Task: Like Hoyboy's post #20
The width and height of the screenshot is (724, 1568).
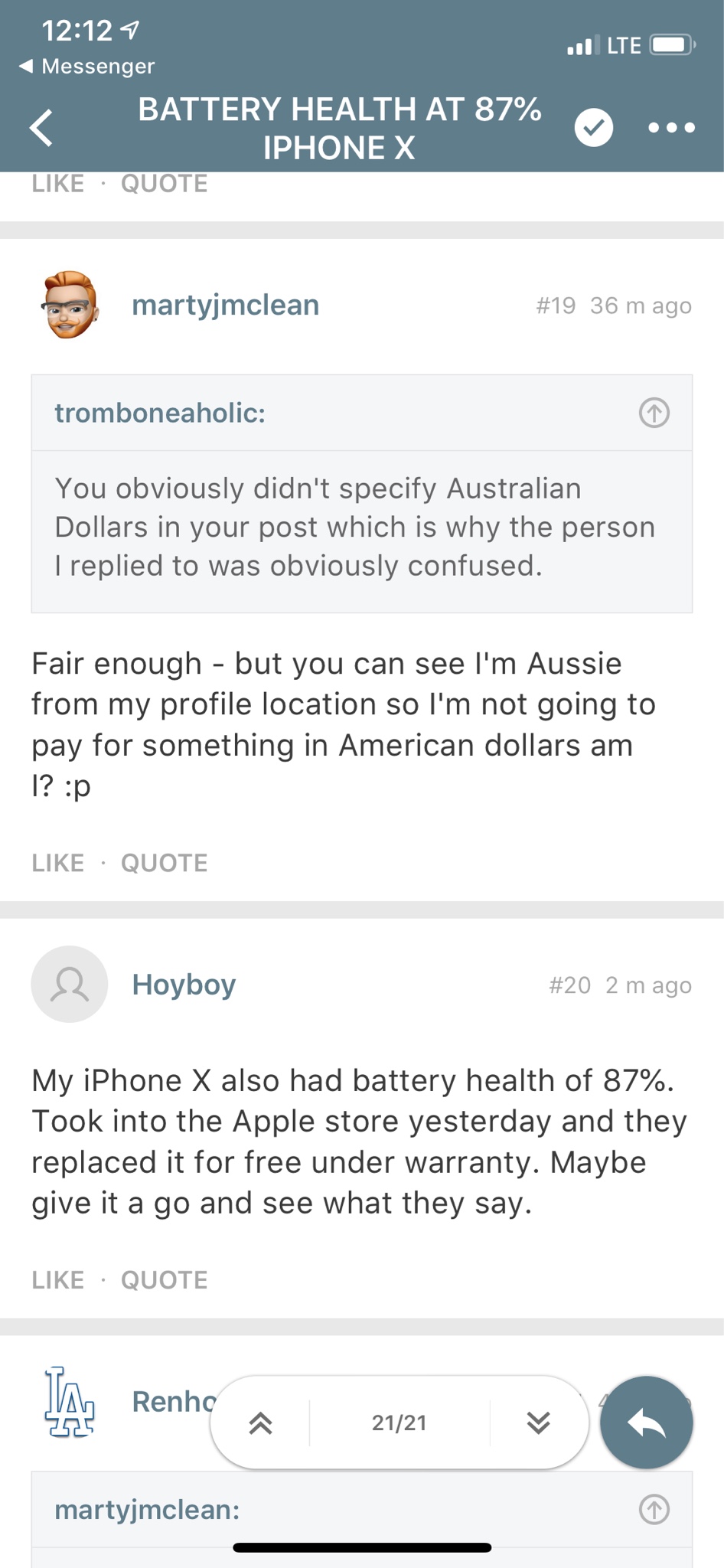Action: pyautogui.click(x=58, y=1279)
